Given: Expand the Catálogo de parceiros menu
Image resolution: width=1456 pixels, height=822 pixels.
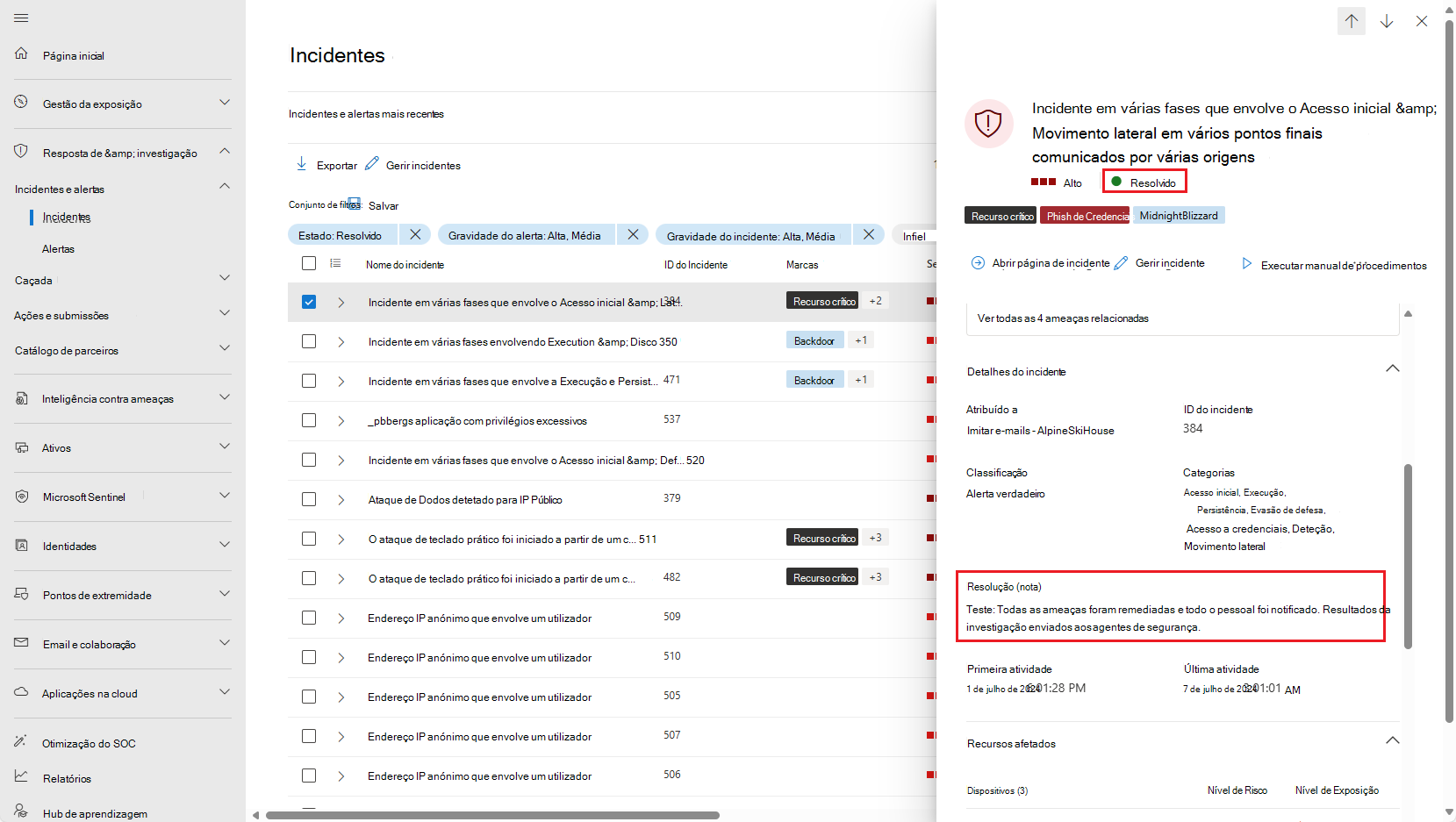Looking at the screenshot, I should tap(225, 348).
